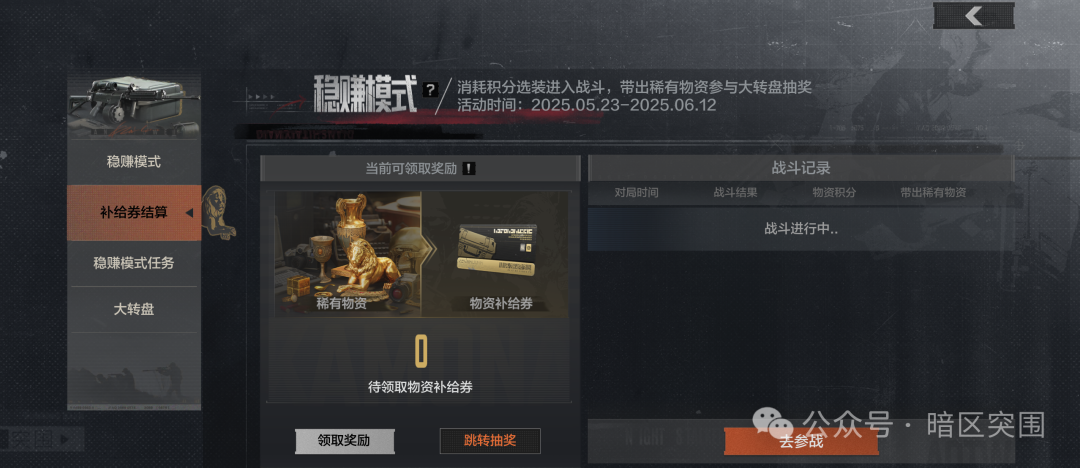Click the 物资积分 column header
Image resolution: width=1080 pixels, height=468 pixels.
[x=834, y=193]
